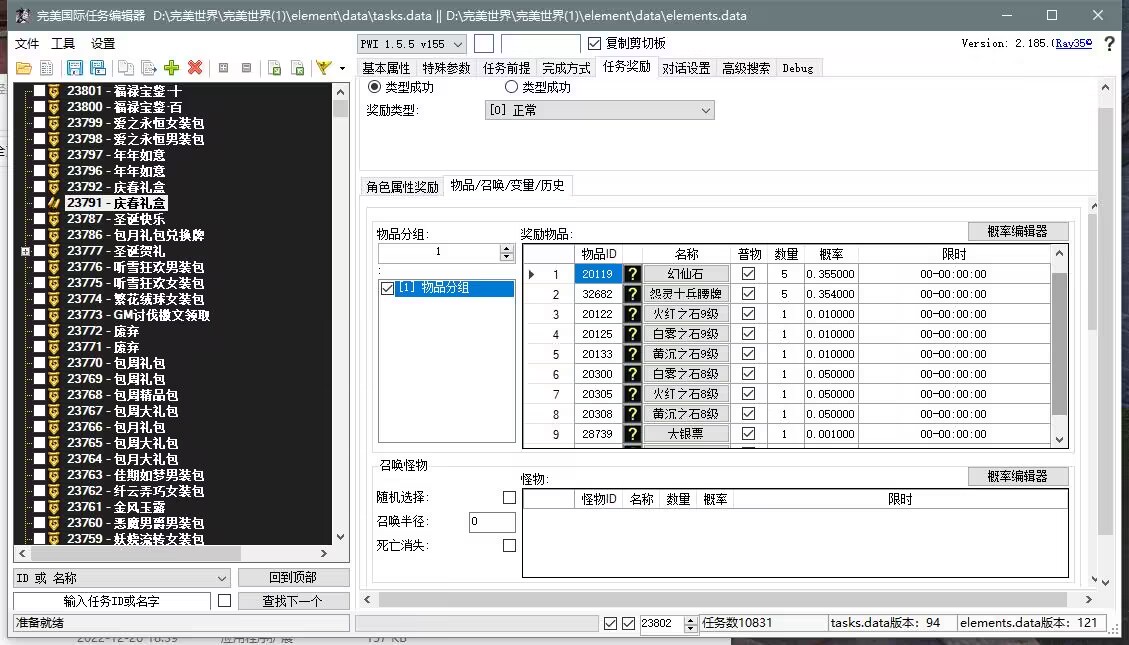The width and height of the screenshot is (1129, 645).
Task: Click the task tree vertical scrollbar thumb
Action: [341, 109]
